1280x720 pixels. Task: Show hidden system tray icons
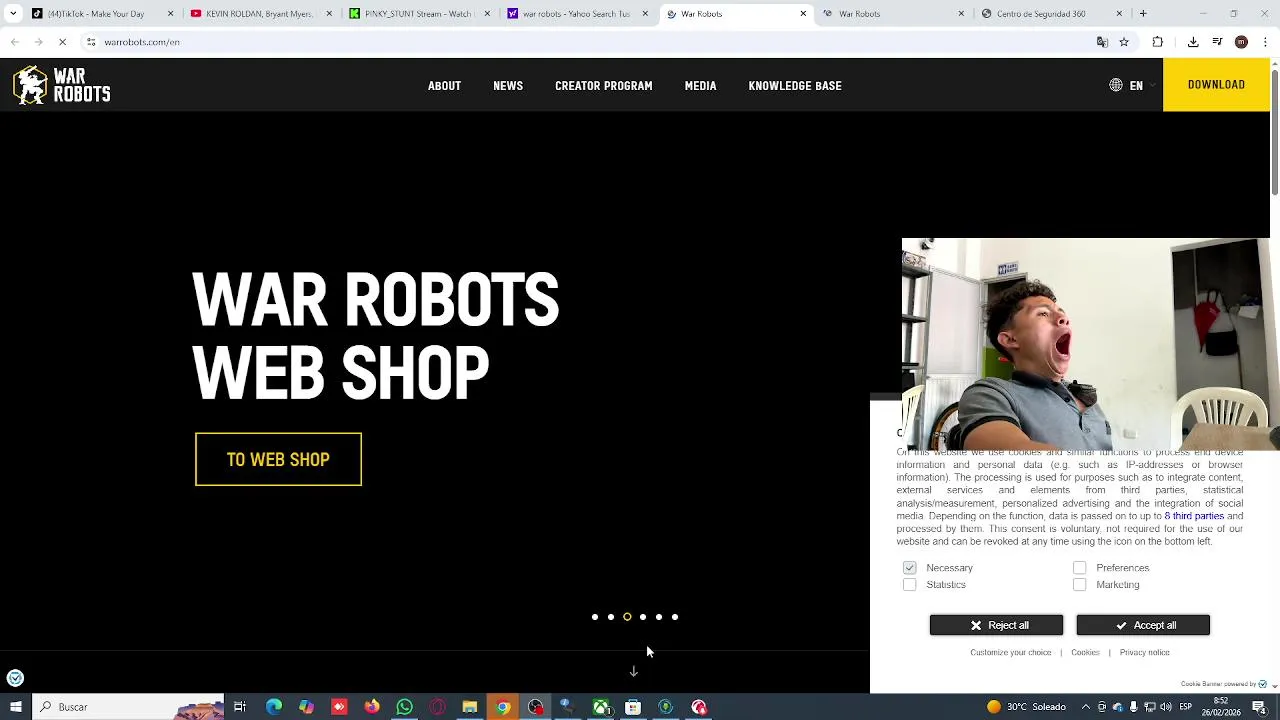1085,707
